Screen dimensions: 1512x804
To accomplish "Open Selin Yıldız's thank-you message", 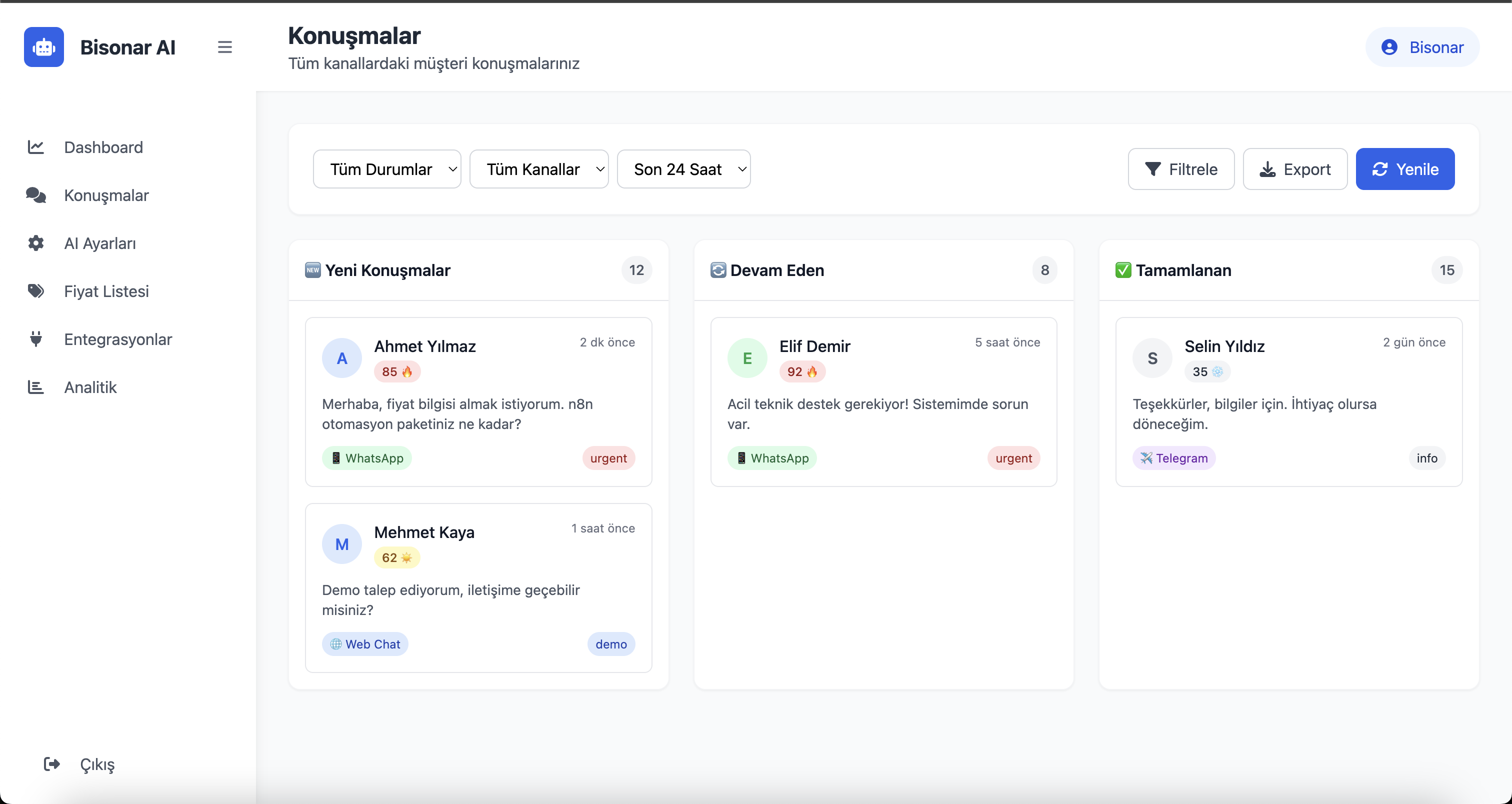I will [x=1254, y=413].
